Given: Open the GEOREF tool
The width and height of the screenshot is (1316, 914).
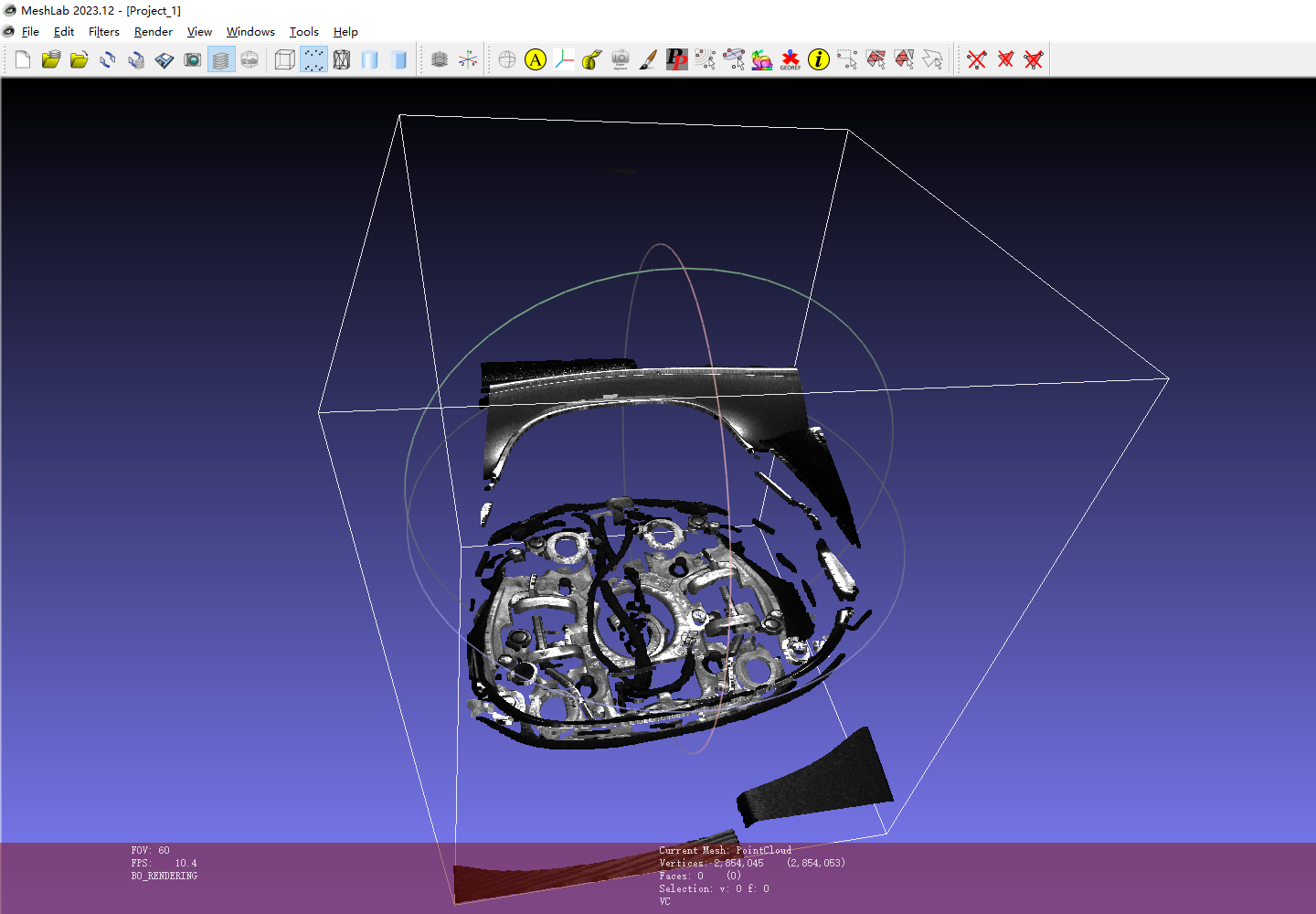Looking at the screenshot, I should (x=791, y=59).
